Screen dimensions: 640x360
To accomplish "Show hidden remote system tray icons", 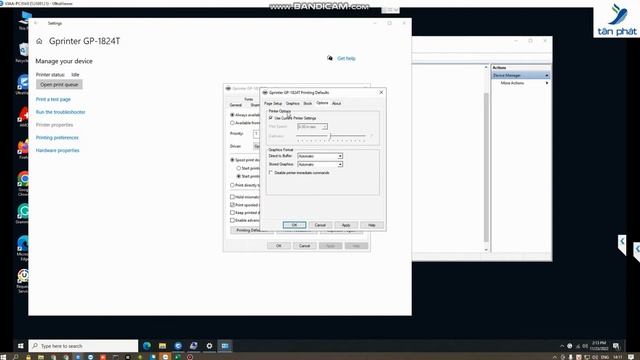I will tap(562, 346).
